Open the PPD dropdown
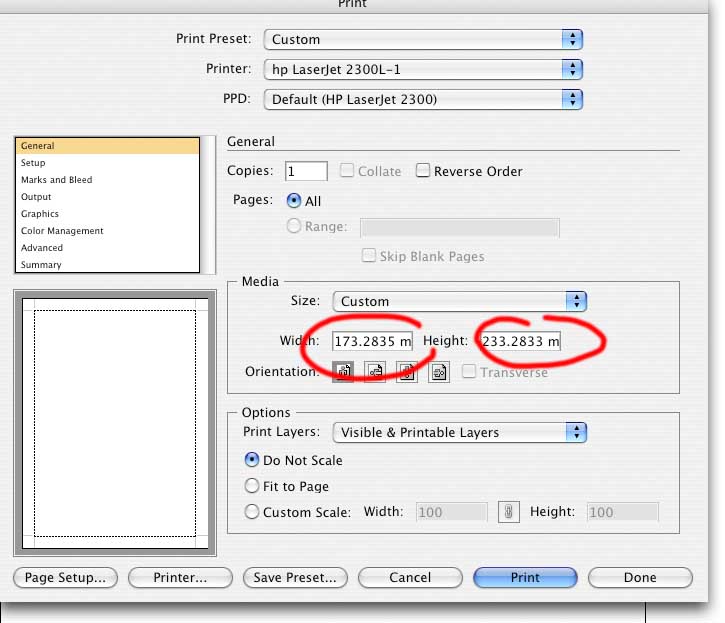The width and height of the screenshot is (725, 623). 423,99
